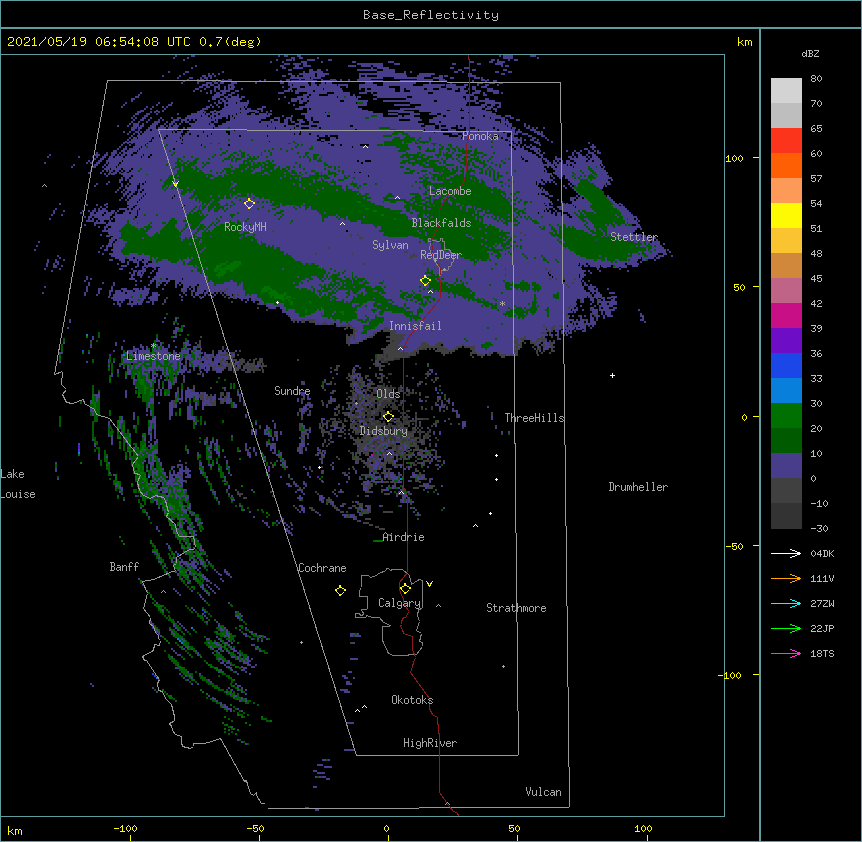862x842 pixels.
Task: Click the ThreeHills label
Action: 534,418
